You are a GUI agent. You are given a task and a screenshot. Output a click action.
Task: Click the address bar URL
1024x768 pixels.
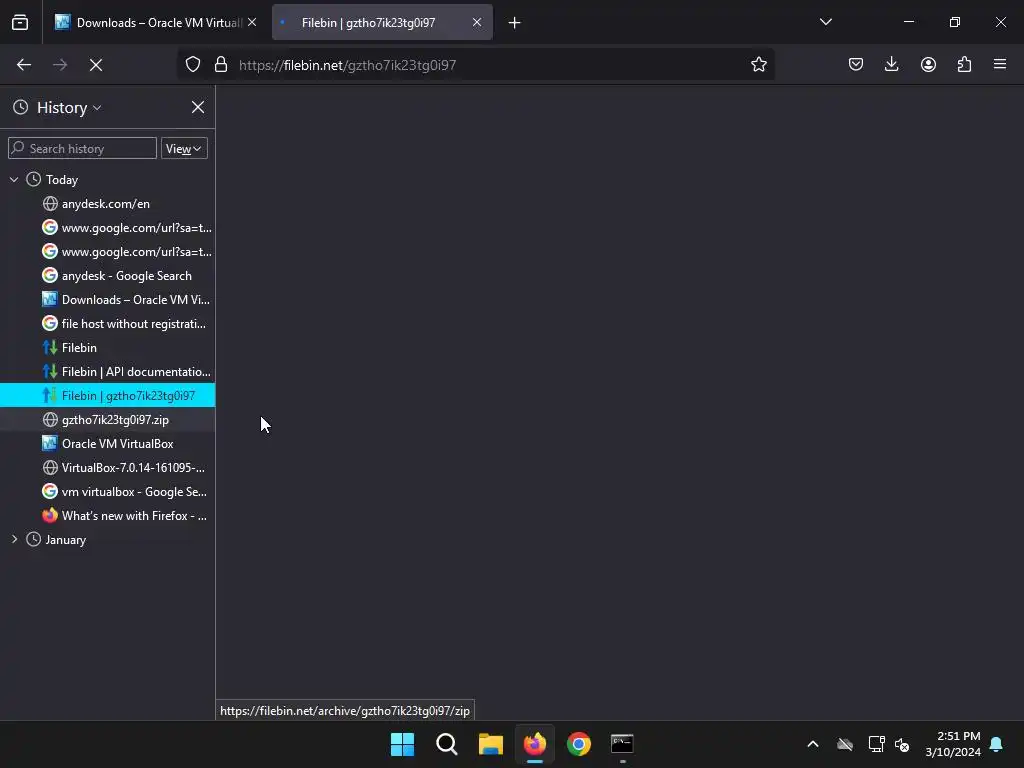347,65
